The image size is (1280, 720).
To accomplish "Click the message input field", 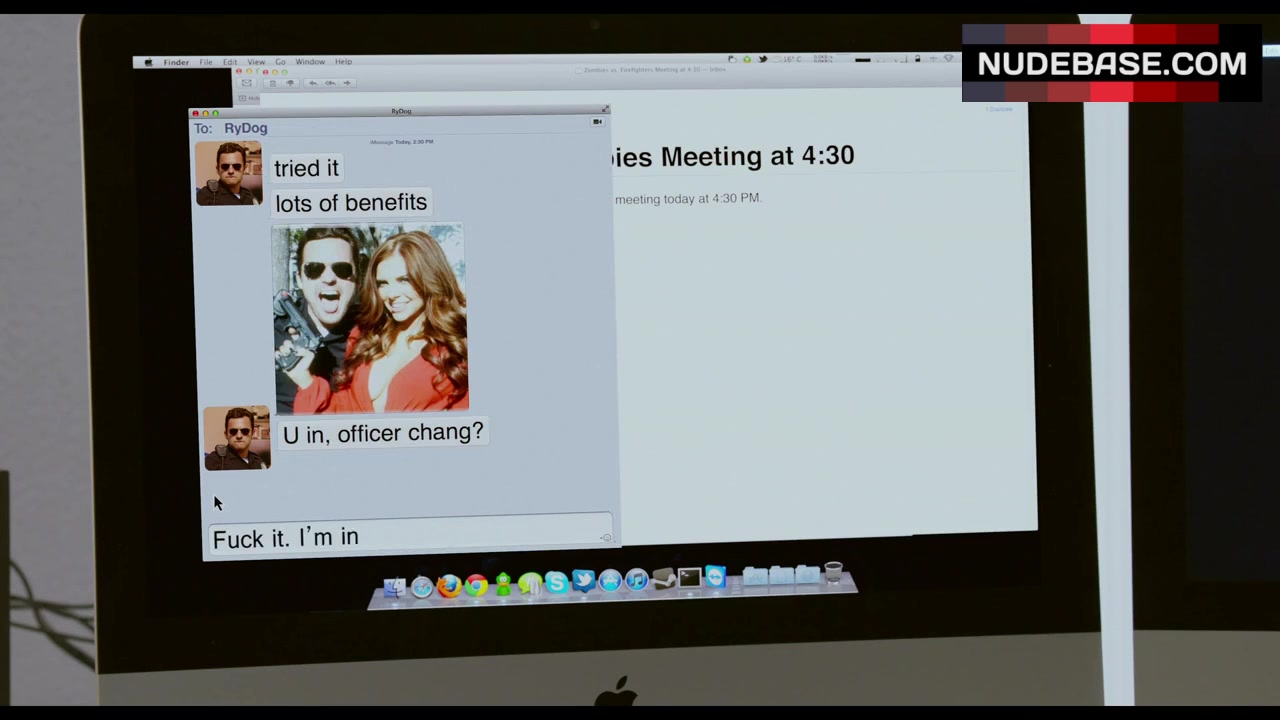I will coord(405,538).
